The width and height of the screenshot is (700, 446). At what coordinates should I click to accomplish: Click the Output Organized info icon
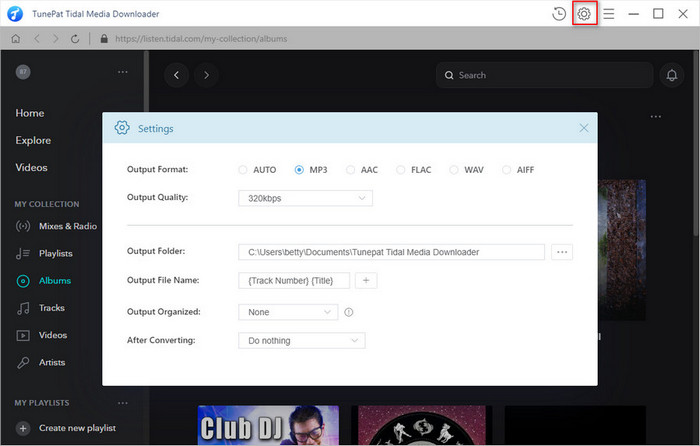point(349,313)
